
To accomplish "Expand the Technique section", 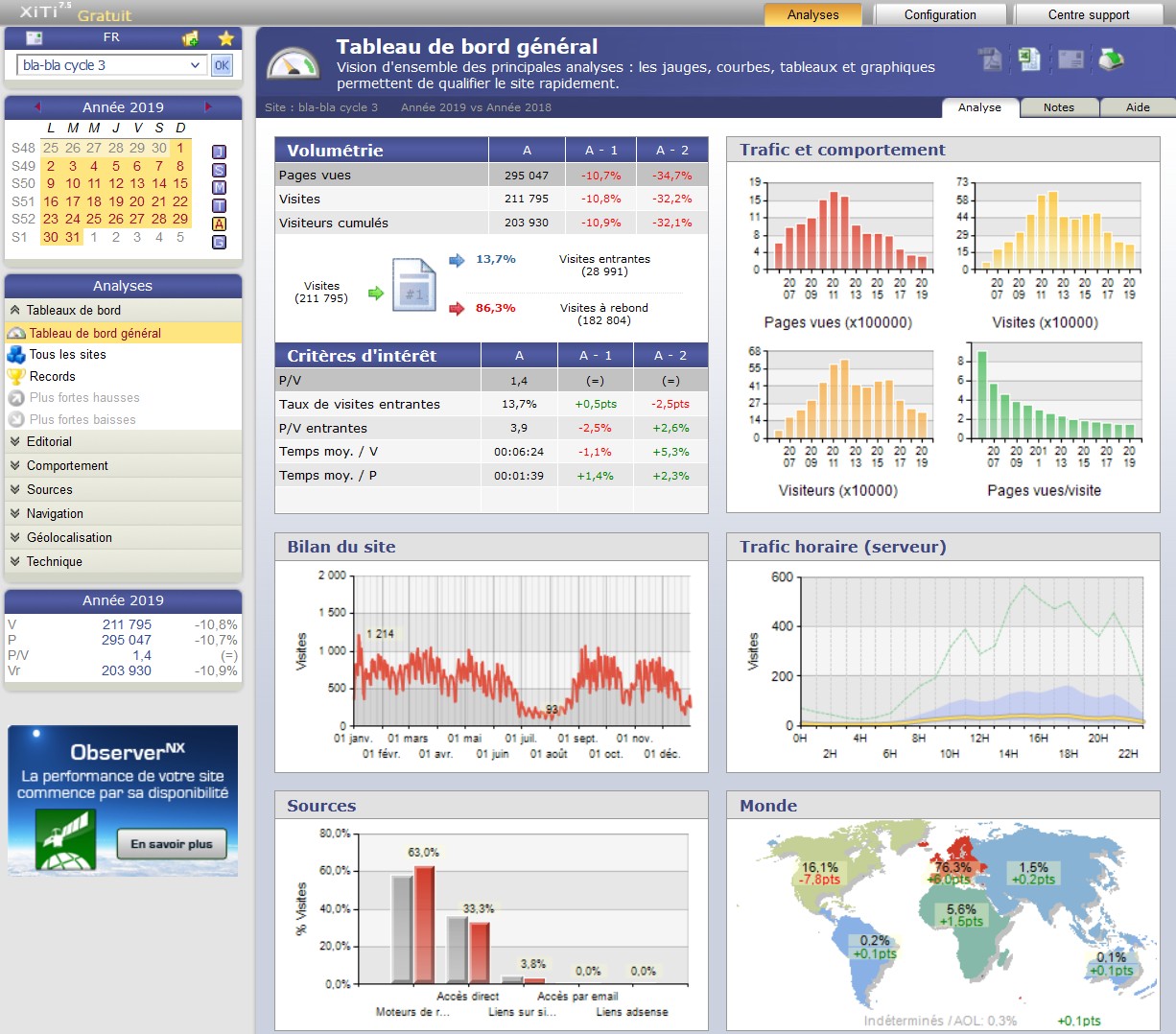I will tap(123, 561).
